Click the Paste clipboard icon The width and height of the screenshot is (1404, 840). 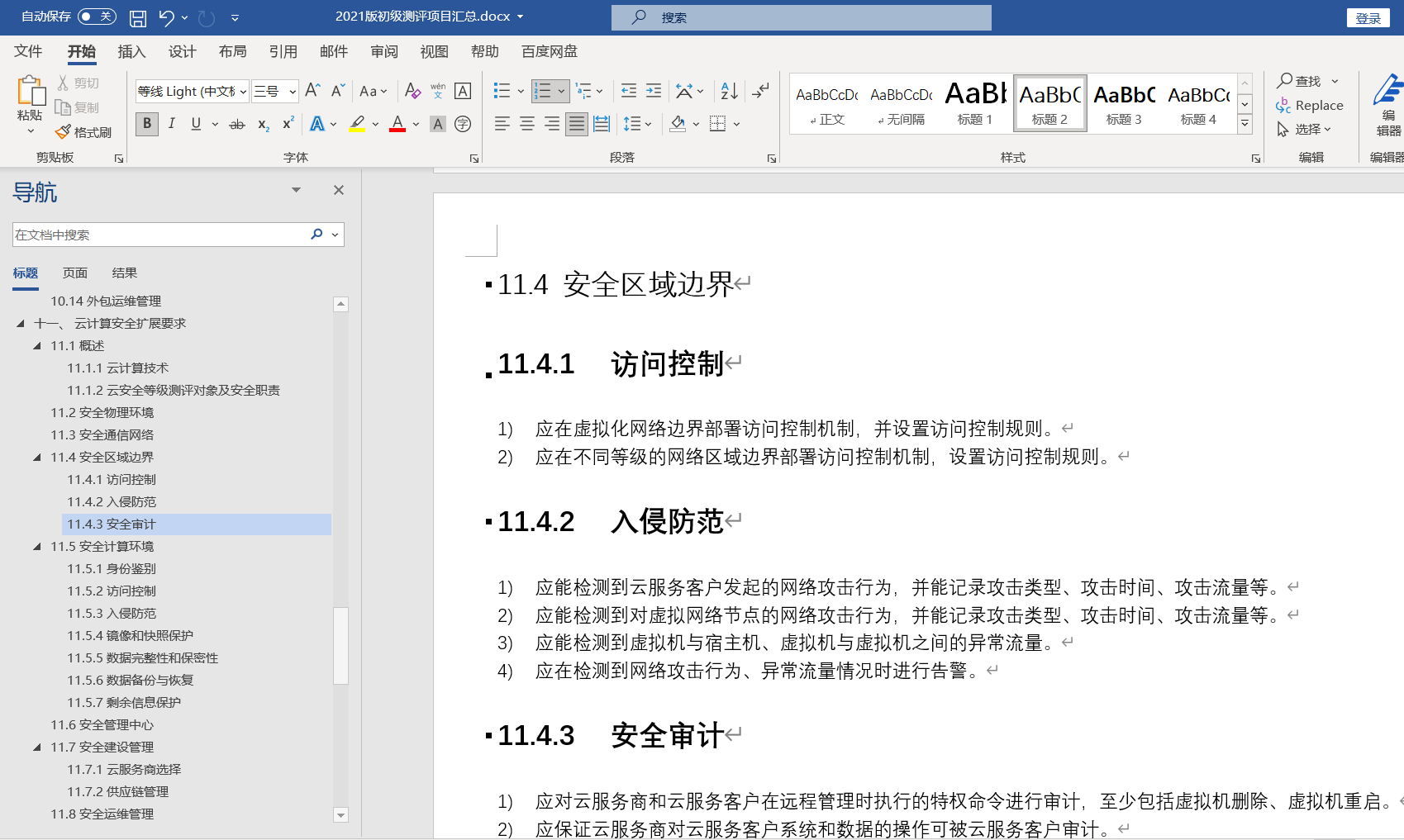(30, 91)
